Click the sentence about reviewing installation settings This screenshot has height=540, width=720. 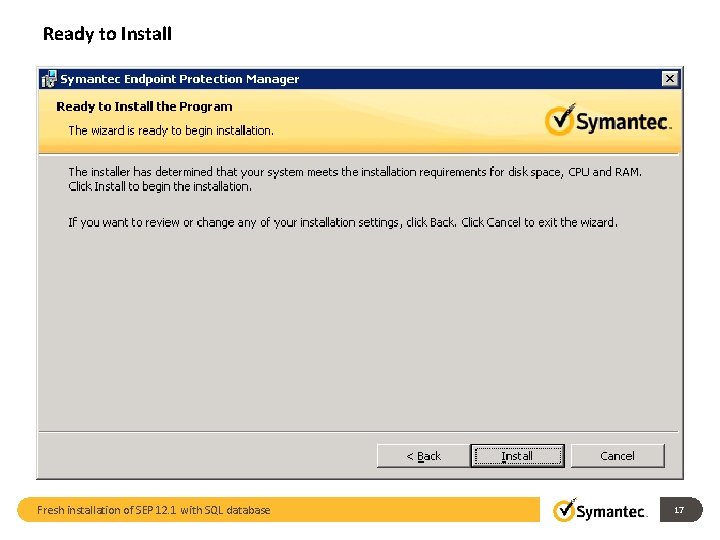(x=343, y=223)
